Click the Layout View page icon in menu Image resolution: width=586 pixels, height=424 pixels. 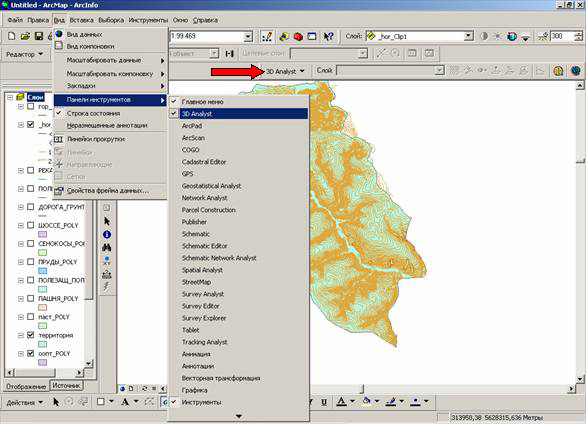(x=59, y=46)
